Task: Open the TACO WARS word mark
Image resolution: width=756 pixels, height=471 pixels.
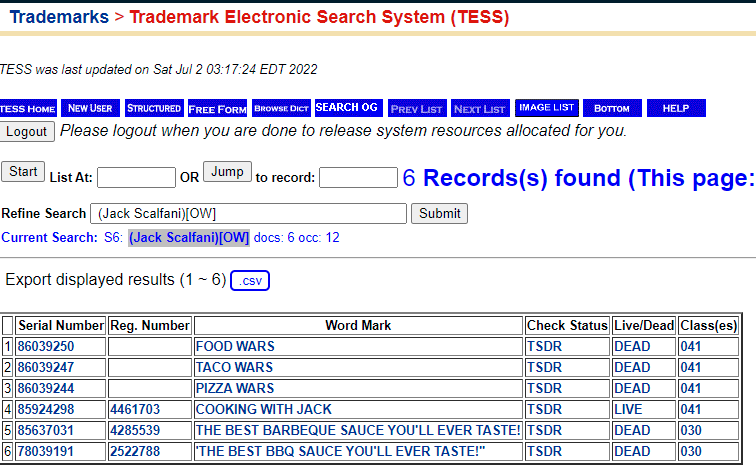Action: [234, 367]
